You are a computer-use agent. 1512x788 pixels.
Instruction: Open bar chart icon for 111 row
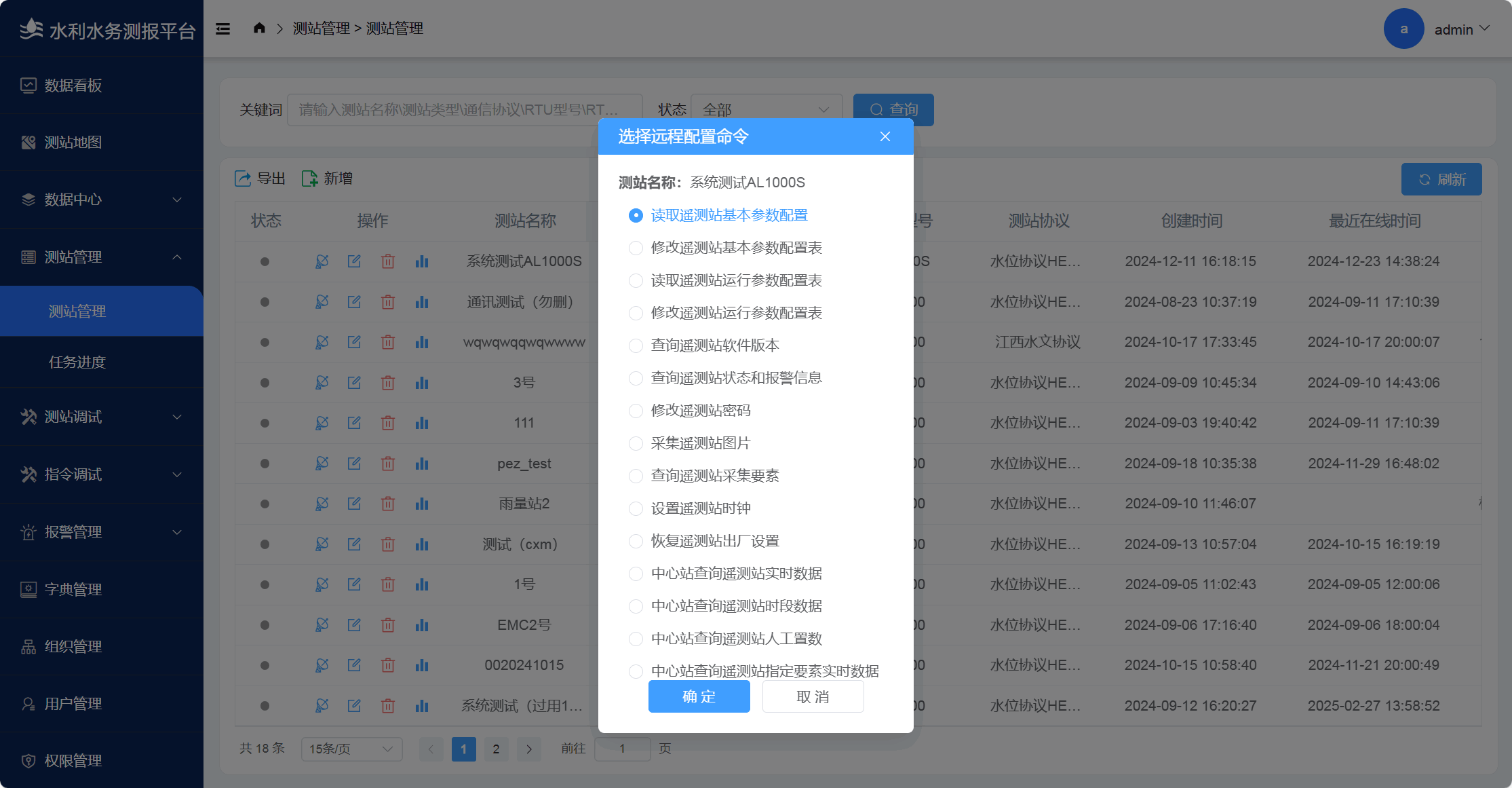[422, 423]
